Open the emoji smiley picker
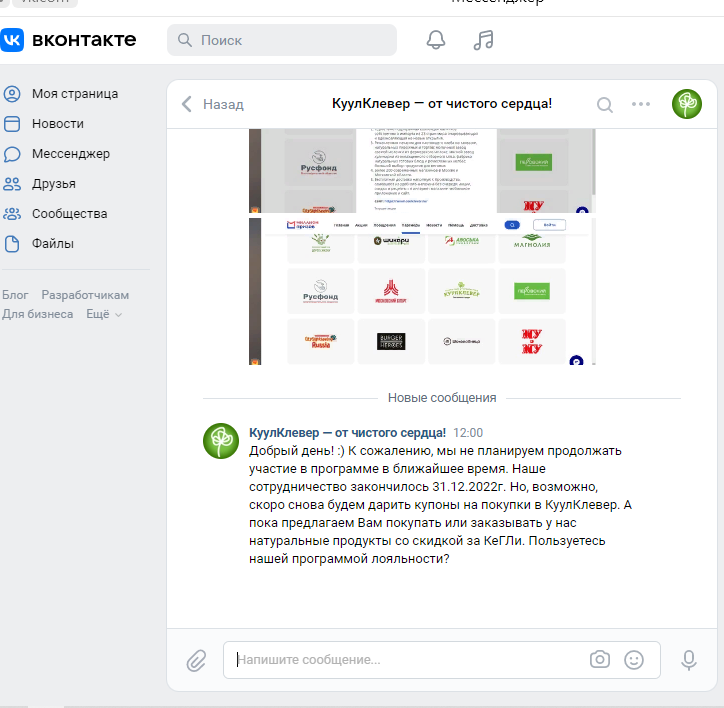724x708 pixels. coord(634,660)
